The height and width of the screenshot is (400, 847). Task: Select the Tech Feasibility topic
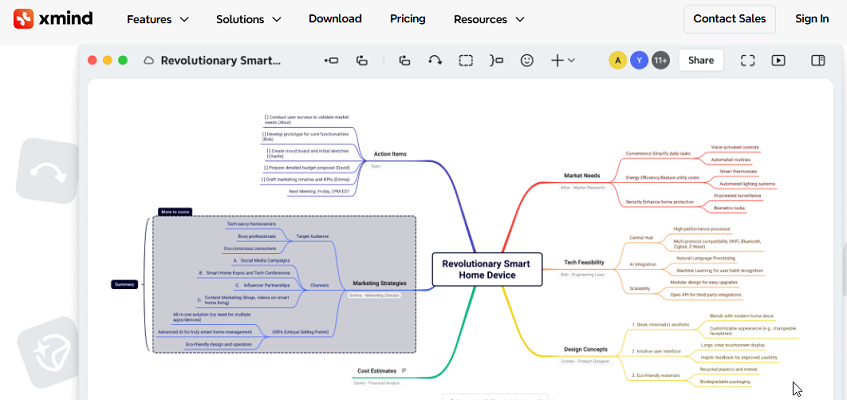[x=584, y=263]
